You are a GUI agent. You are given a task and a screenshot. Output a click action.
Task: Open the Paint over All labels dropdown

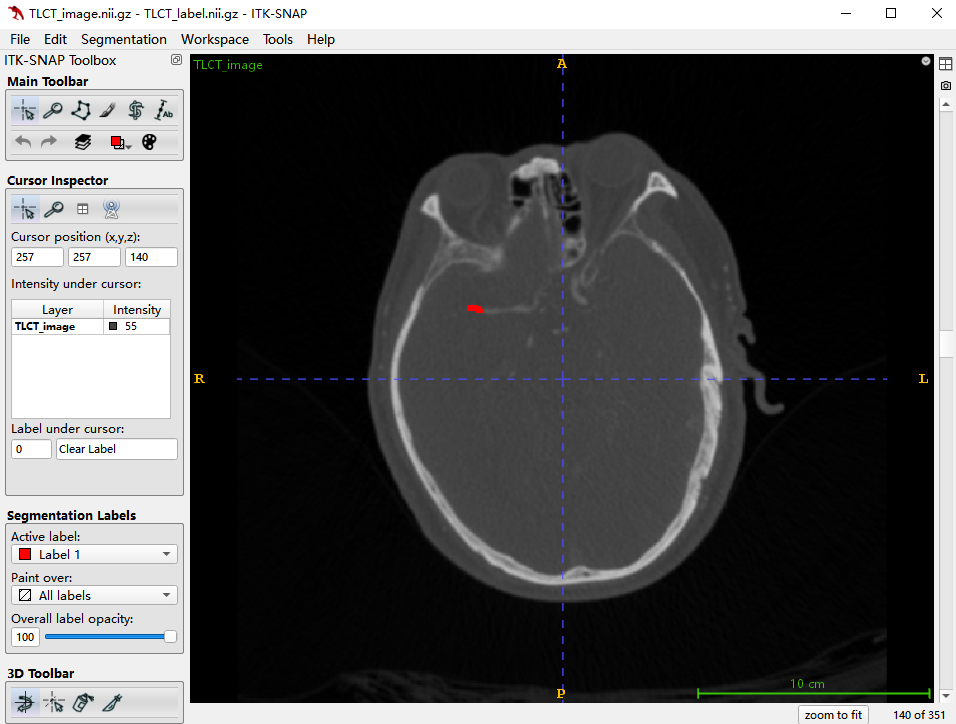[94, 595]
